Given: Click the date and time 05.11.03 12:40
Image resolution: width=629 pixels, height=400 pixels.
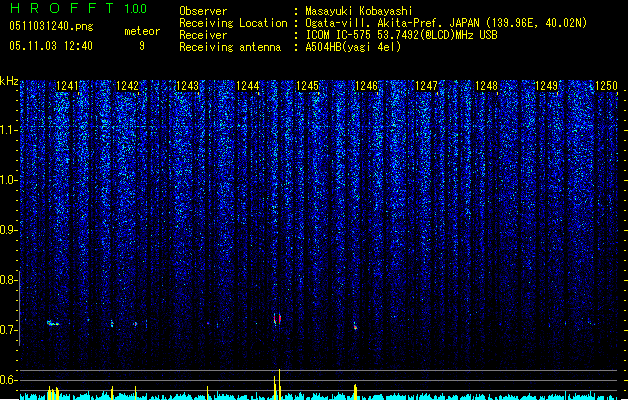Looking at the screenshot, I should click(x=51, y=46).
